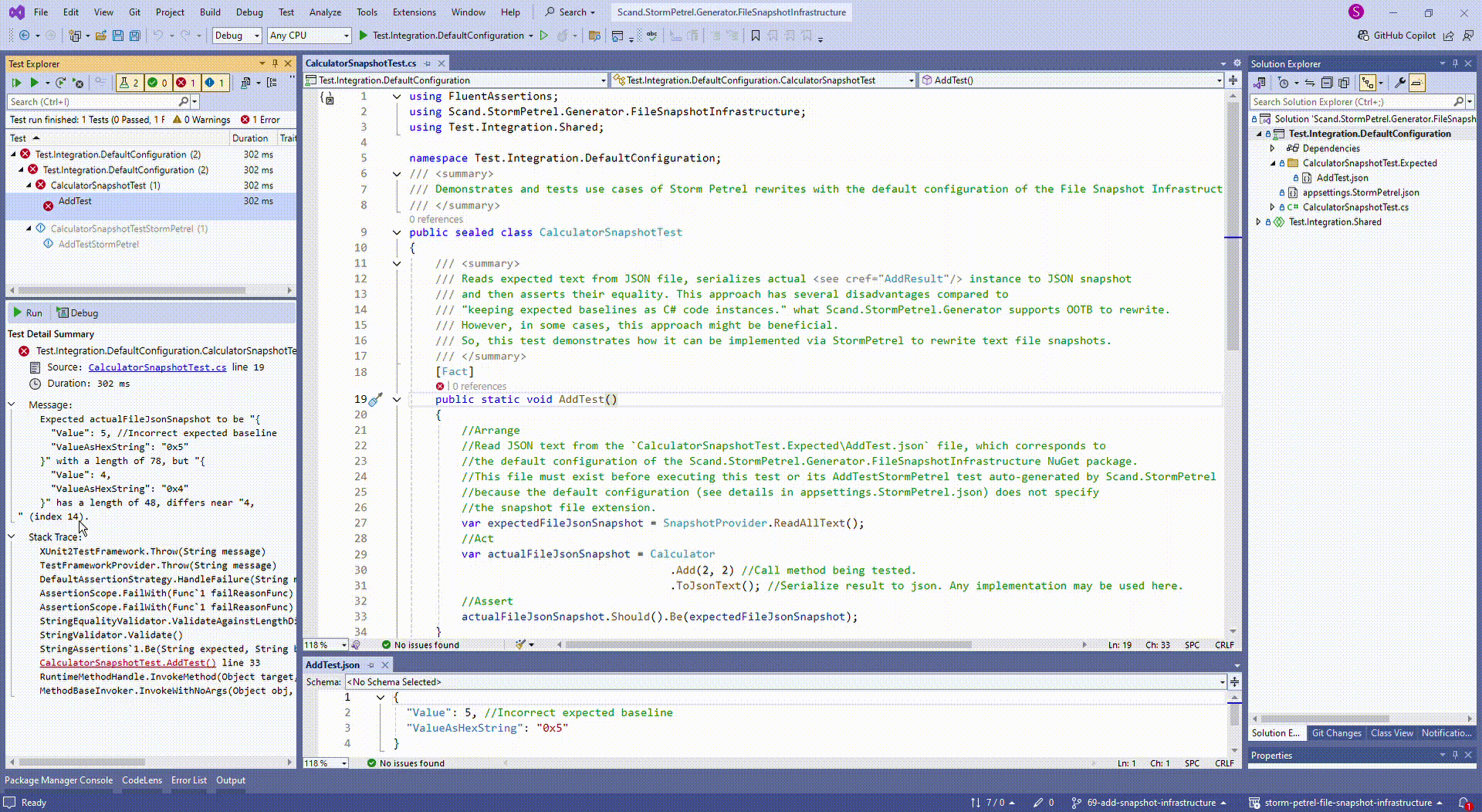Collapse CalculatorSnapshotTestStormPetrel (1) tree node
Image resolution: width=1482 pixels, height=812 pixels.
[29, 228]
